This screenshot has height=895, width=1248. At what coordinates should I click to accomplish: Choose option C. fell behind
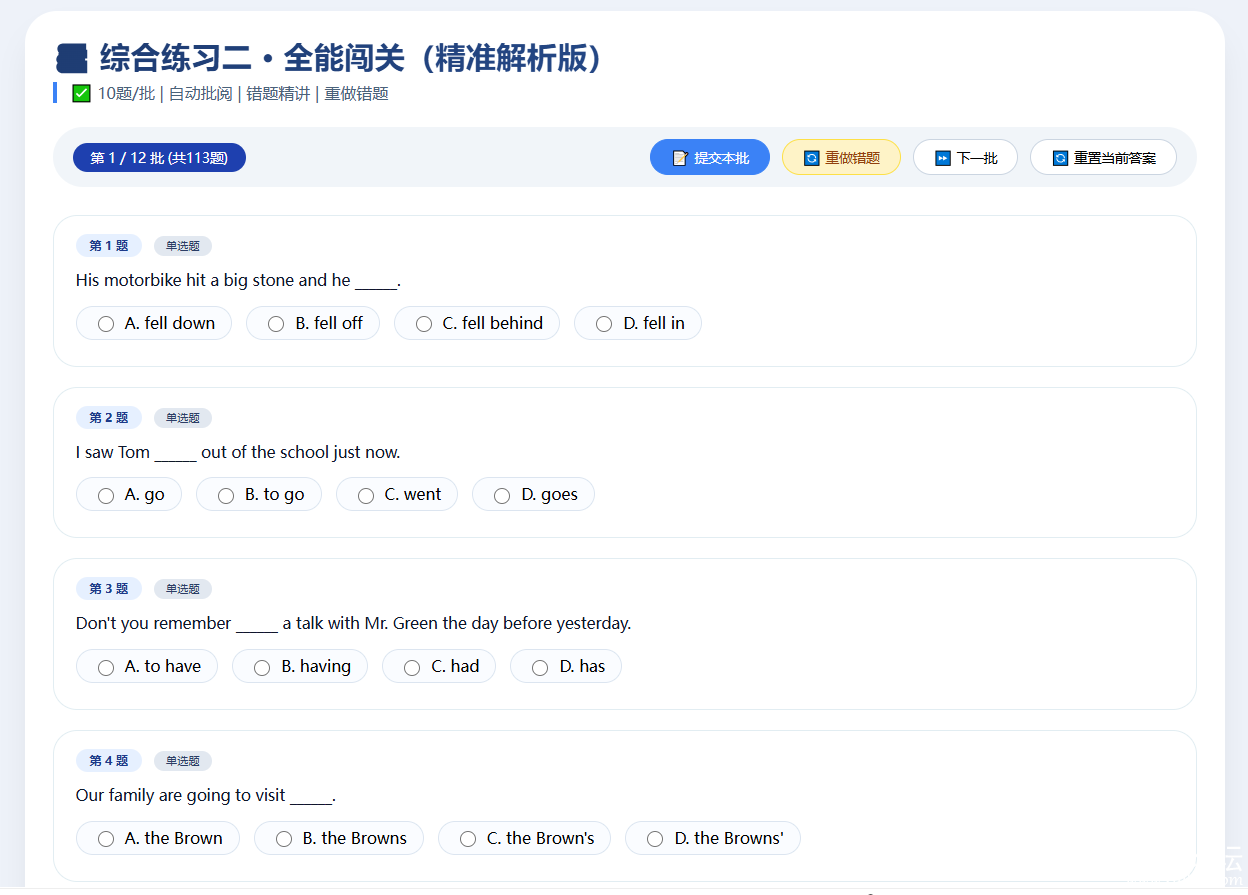click(477, 323)
